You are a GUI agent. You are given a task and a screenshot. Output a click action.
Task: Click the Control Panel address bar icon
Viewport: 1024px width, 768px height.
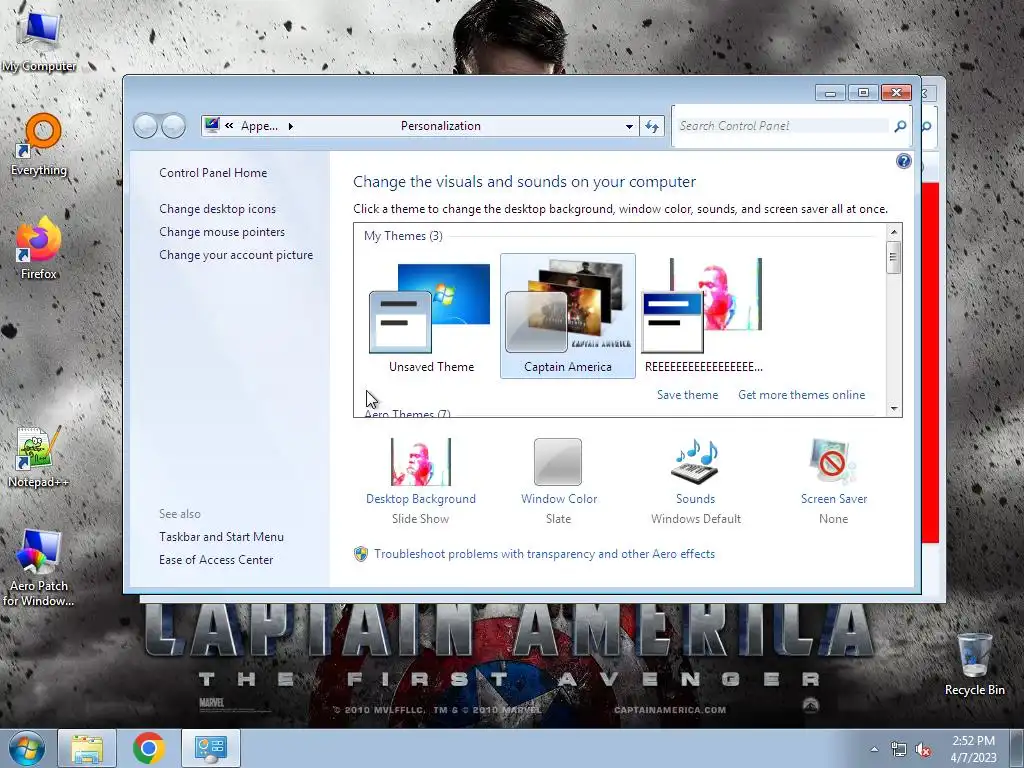point(212,125)
